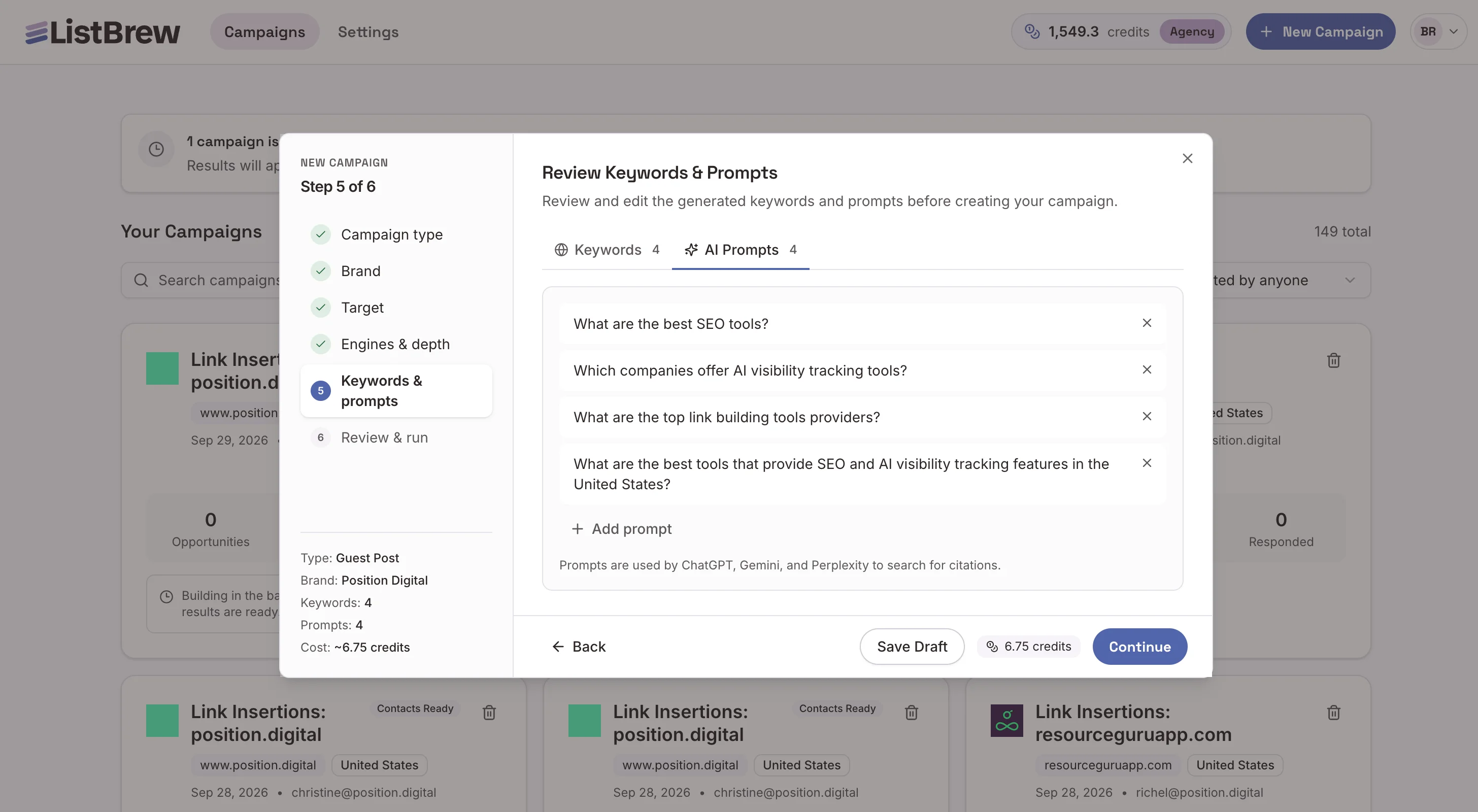
Task: Select the AI Prompts tab
Action: [740, 250]
